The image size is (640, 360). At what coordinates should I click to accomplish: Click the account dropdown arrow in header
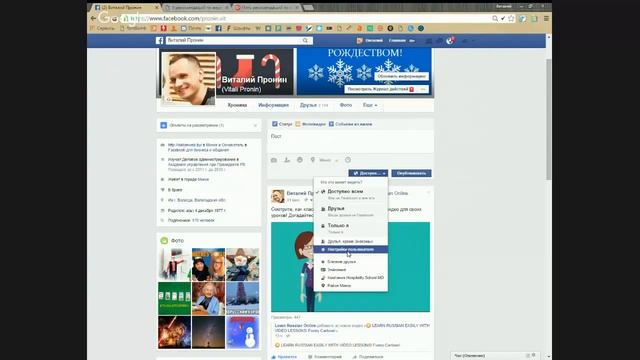[x=473, y=40]
